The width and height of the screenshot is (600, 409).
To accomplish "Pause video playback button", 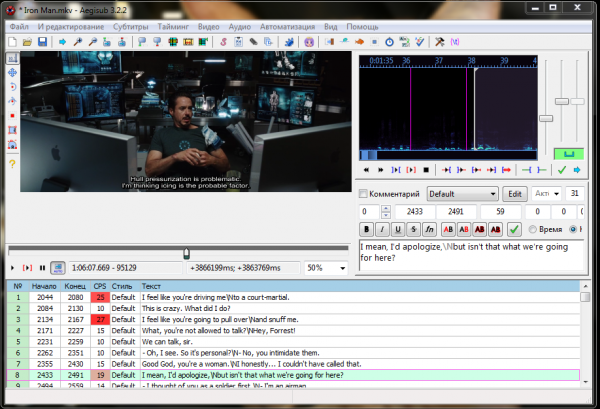I will [42, 268].
